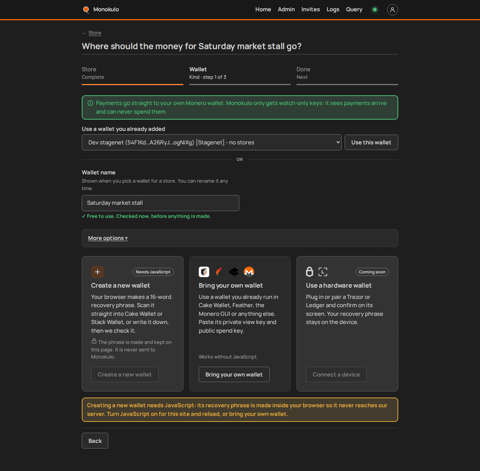Viewport: 480px width, 471px height.
Task: Click the Bring your own wallet button
Action: point(234,375)
